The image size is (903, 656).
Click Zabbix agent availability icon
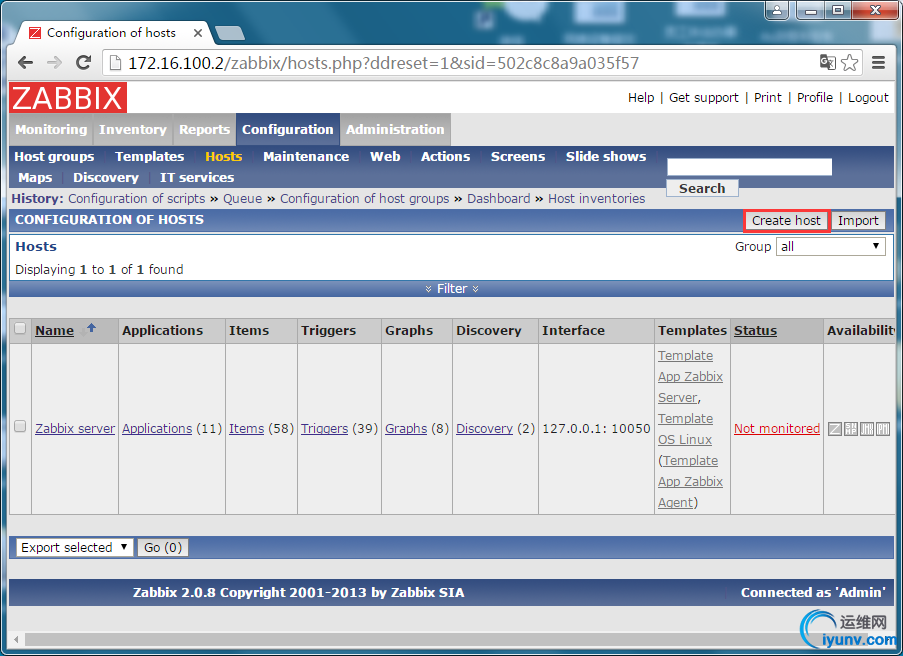point(834,429)
